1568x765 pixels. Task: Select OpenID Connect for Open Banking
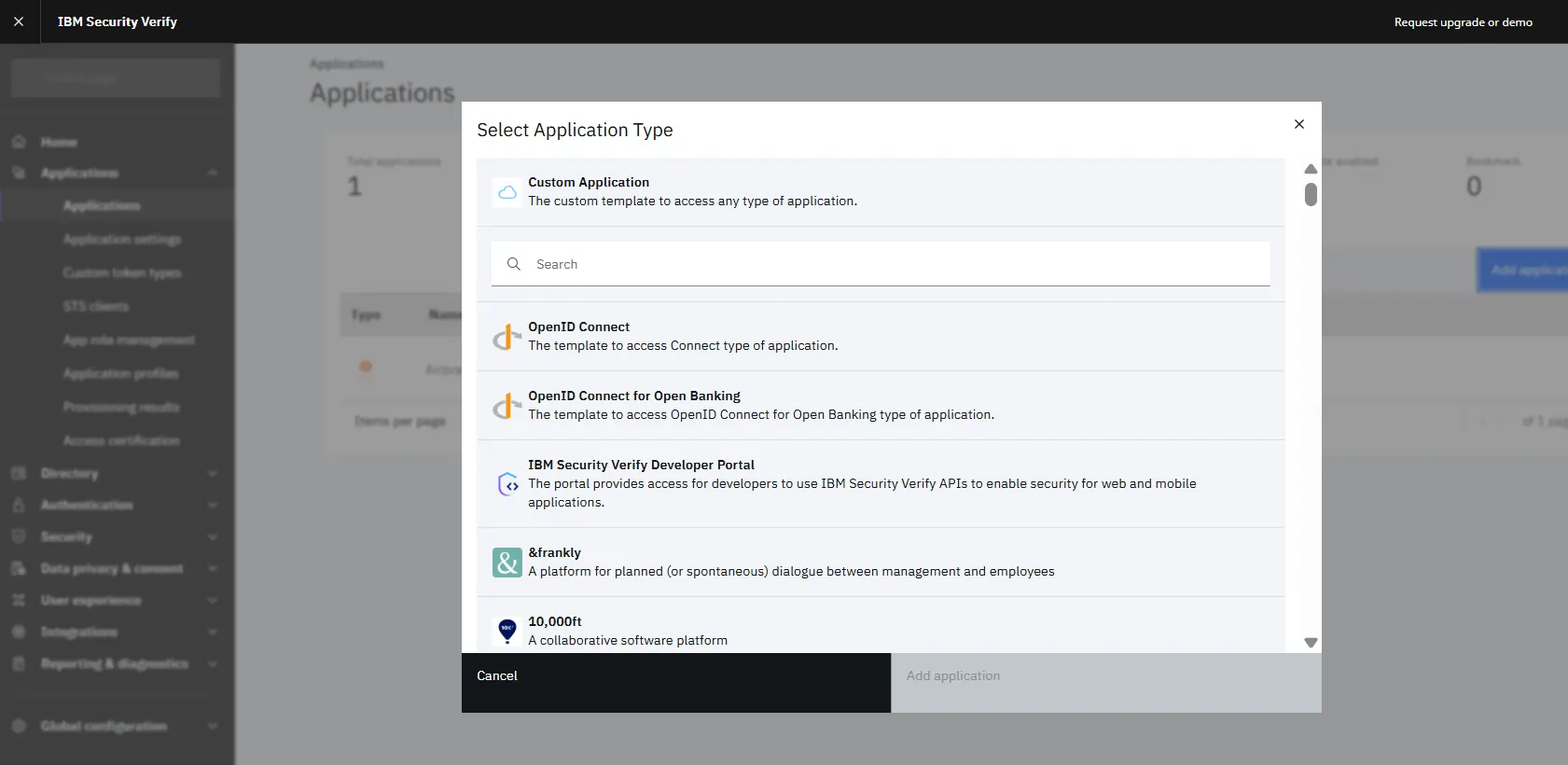coord(881,406)
